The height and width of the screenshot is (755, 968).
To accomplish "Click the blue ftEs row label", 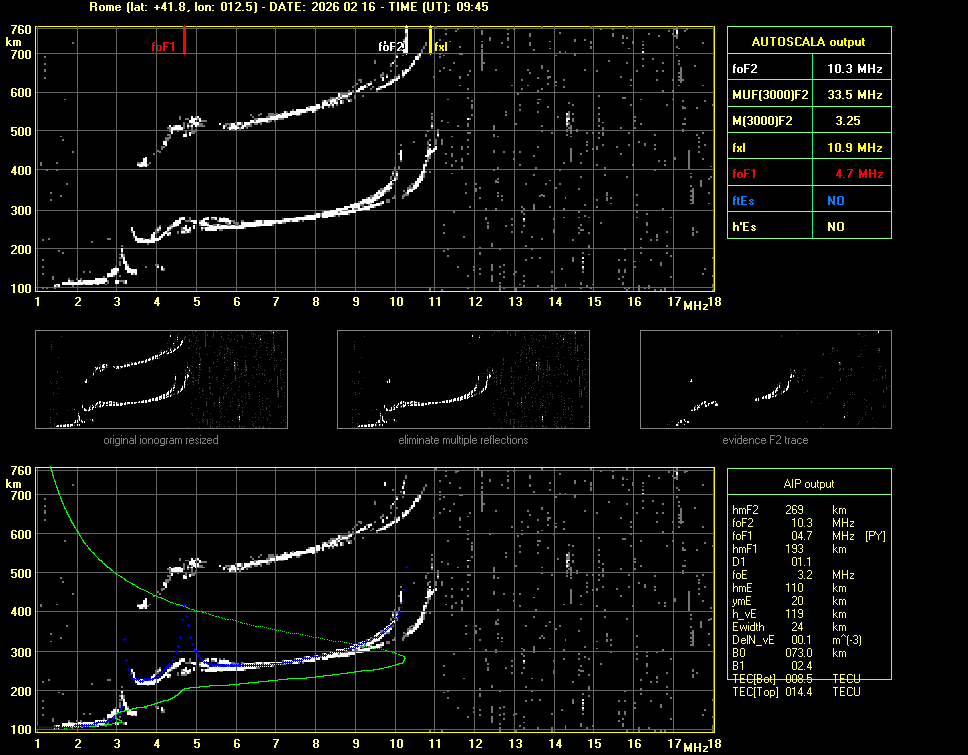I will point(743,200).
